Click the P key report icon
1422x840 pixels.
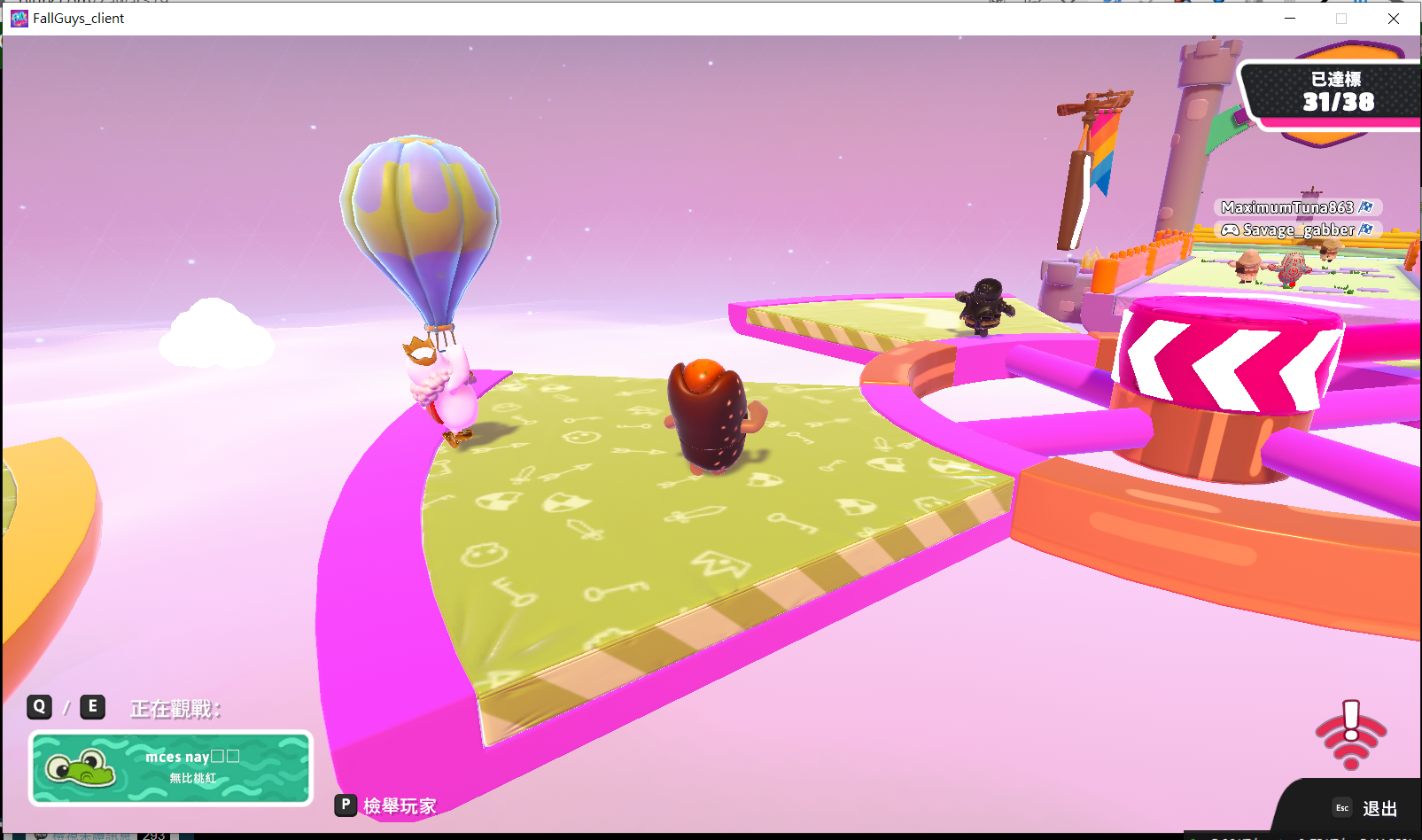pos(346,805)
